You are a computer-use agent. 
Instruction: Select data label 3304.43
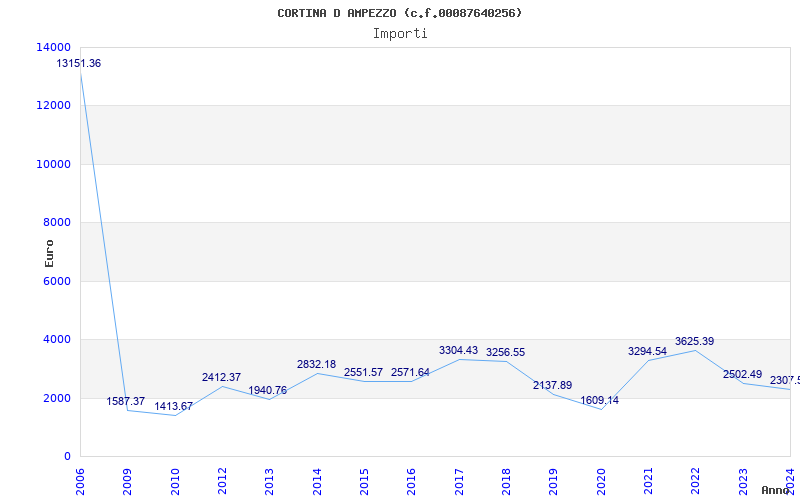coord(458,351)
